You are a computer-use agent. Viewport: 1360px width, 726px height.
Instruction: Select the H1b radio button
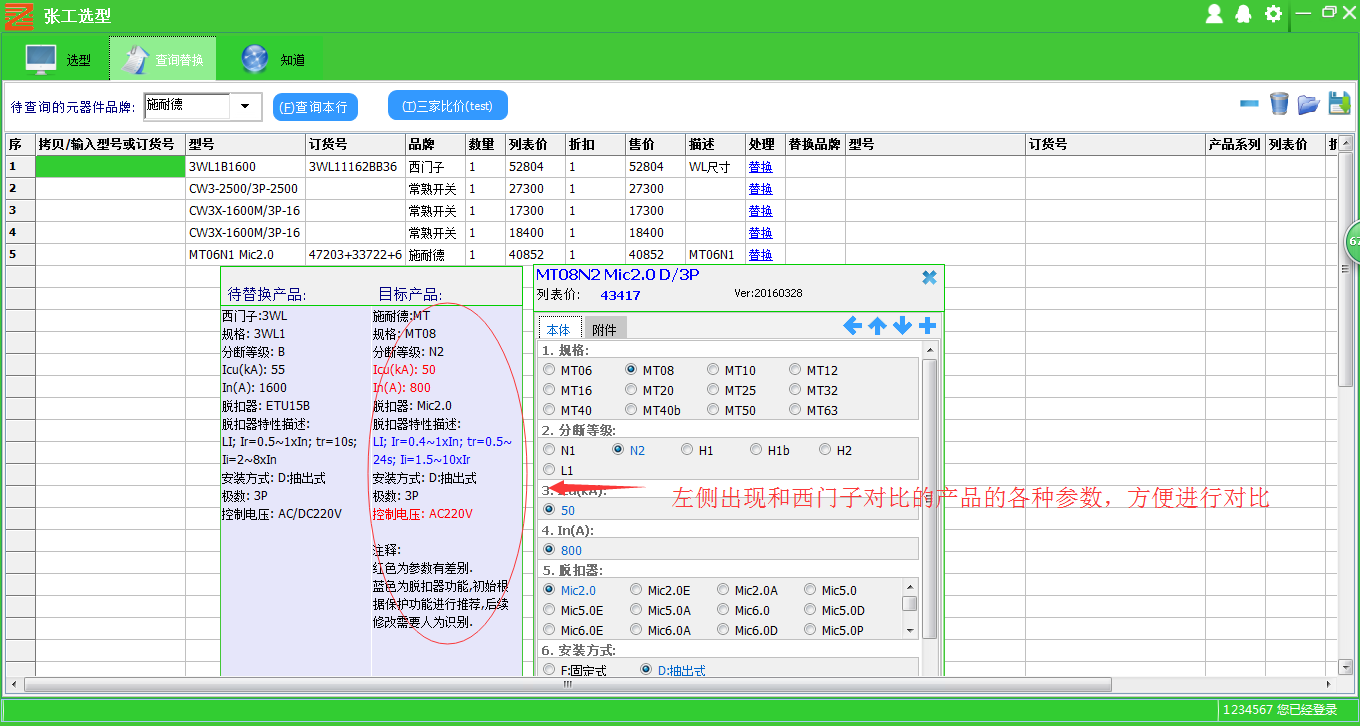click(756, 450)
